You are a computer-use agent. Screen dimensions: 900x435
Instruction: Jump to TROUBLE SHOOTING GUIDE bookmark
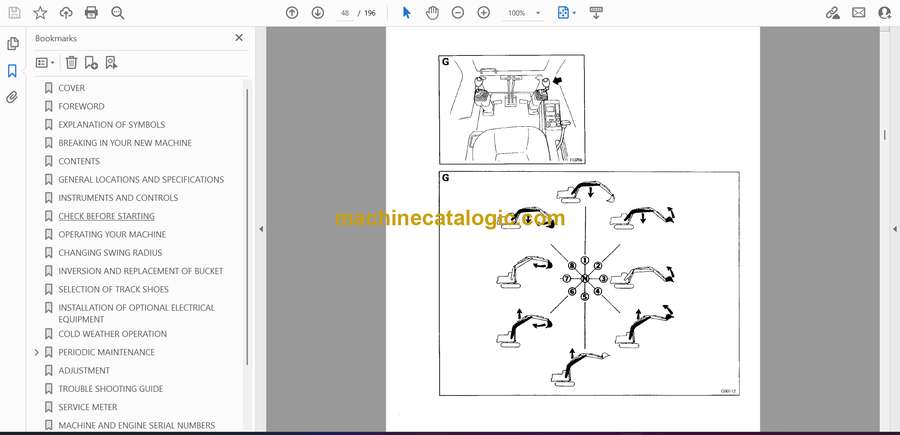coord(110,389)
